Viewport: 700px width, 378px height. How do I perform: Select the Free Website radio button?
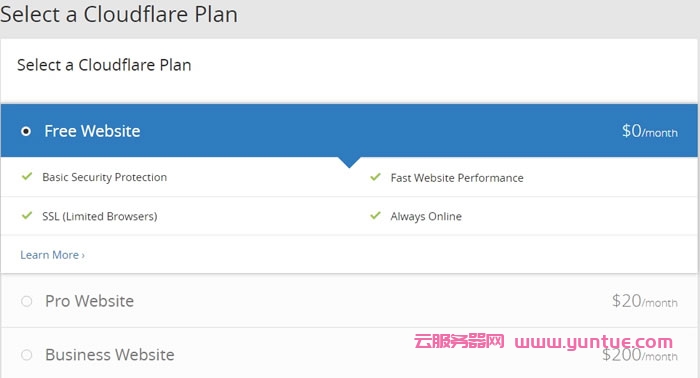[x=26, y=131]
